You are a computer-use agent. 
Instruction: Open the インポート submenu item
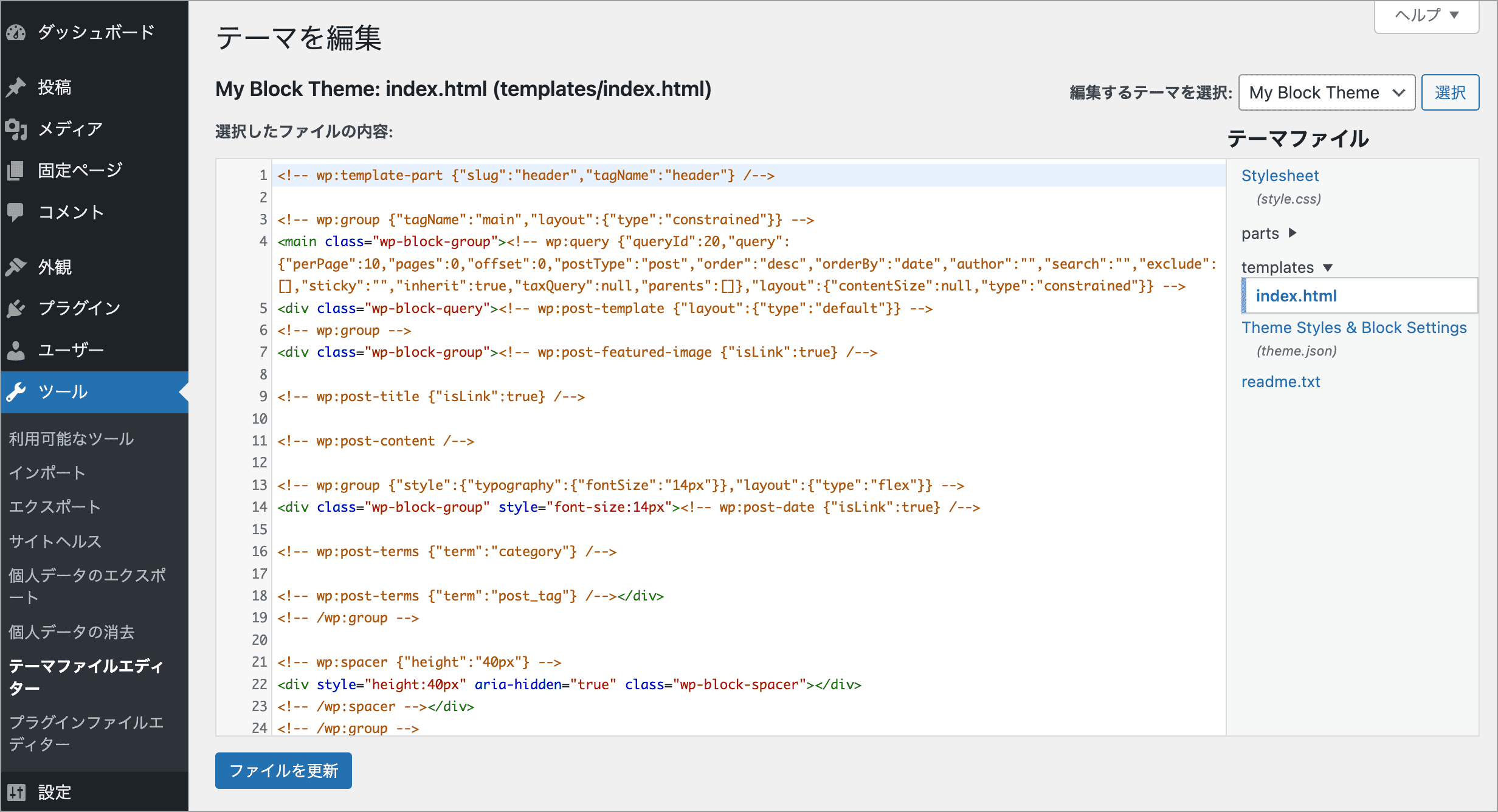coord(47,473)
